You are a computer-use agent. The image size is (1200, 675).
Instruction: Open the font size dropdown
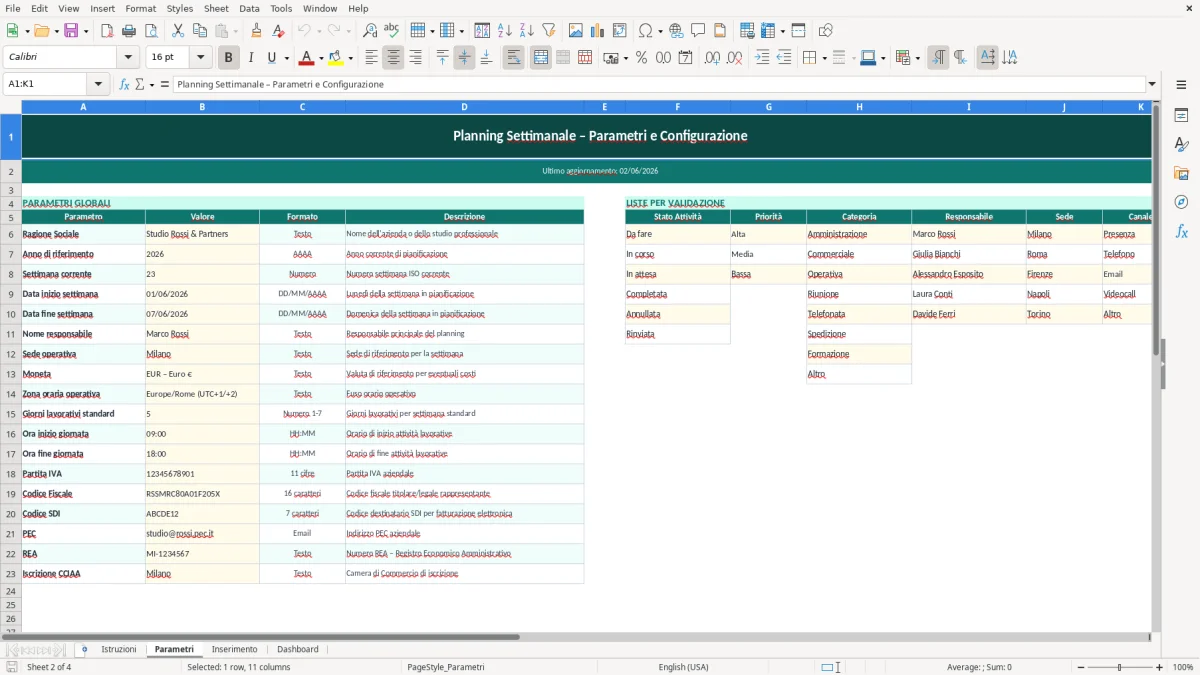(201, 58)
